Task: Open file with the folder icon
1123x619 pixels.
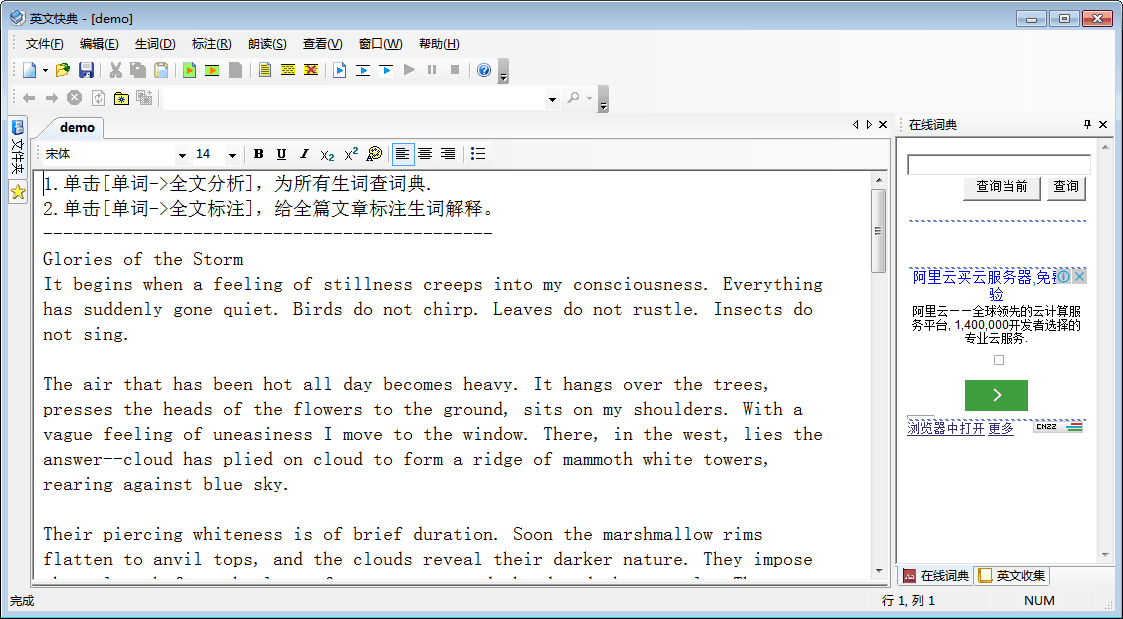Action: point(63,70)
